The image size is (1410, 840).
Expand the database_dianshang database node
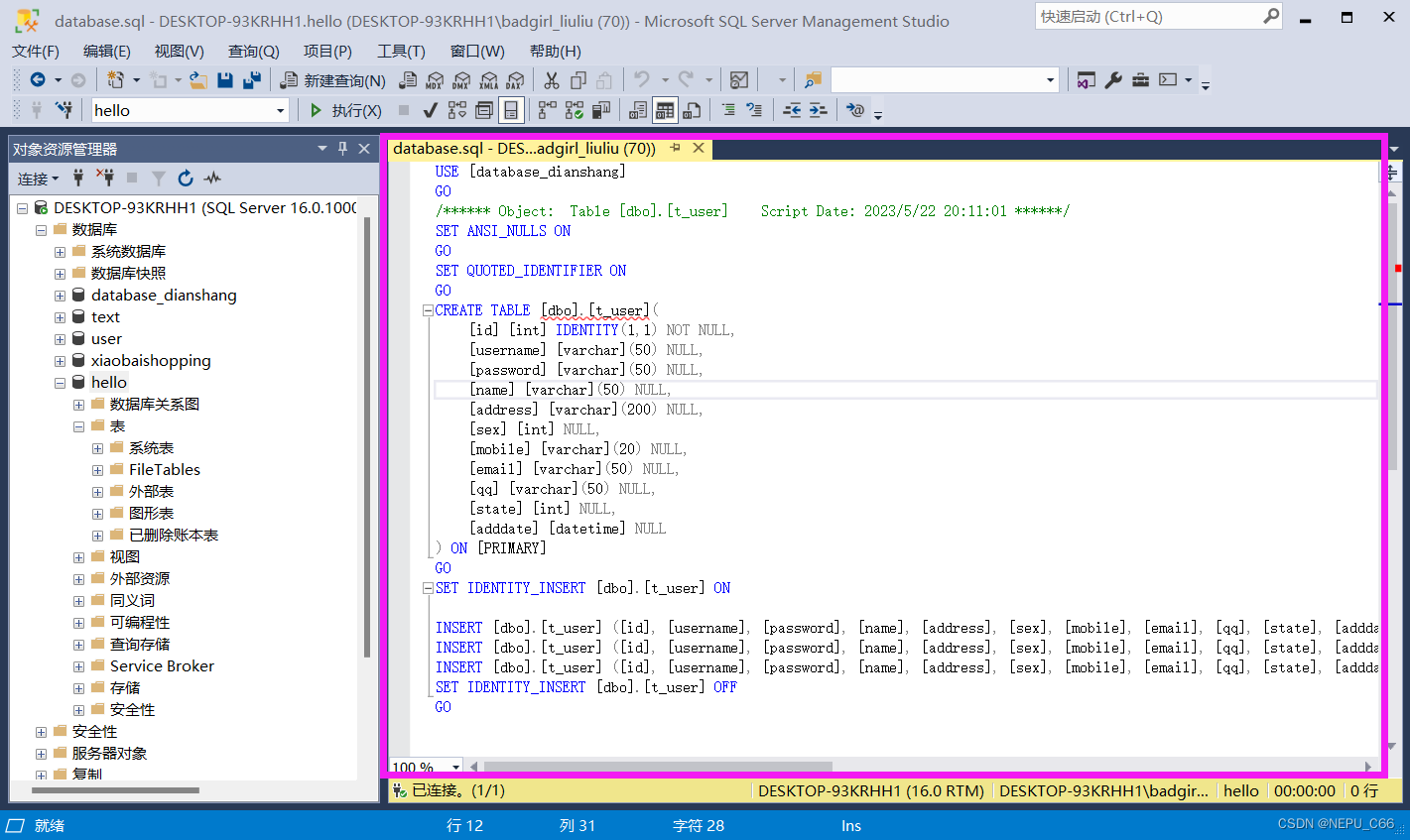[x=61, y=296]
